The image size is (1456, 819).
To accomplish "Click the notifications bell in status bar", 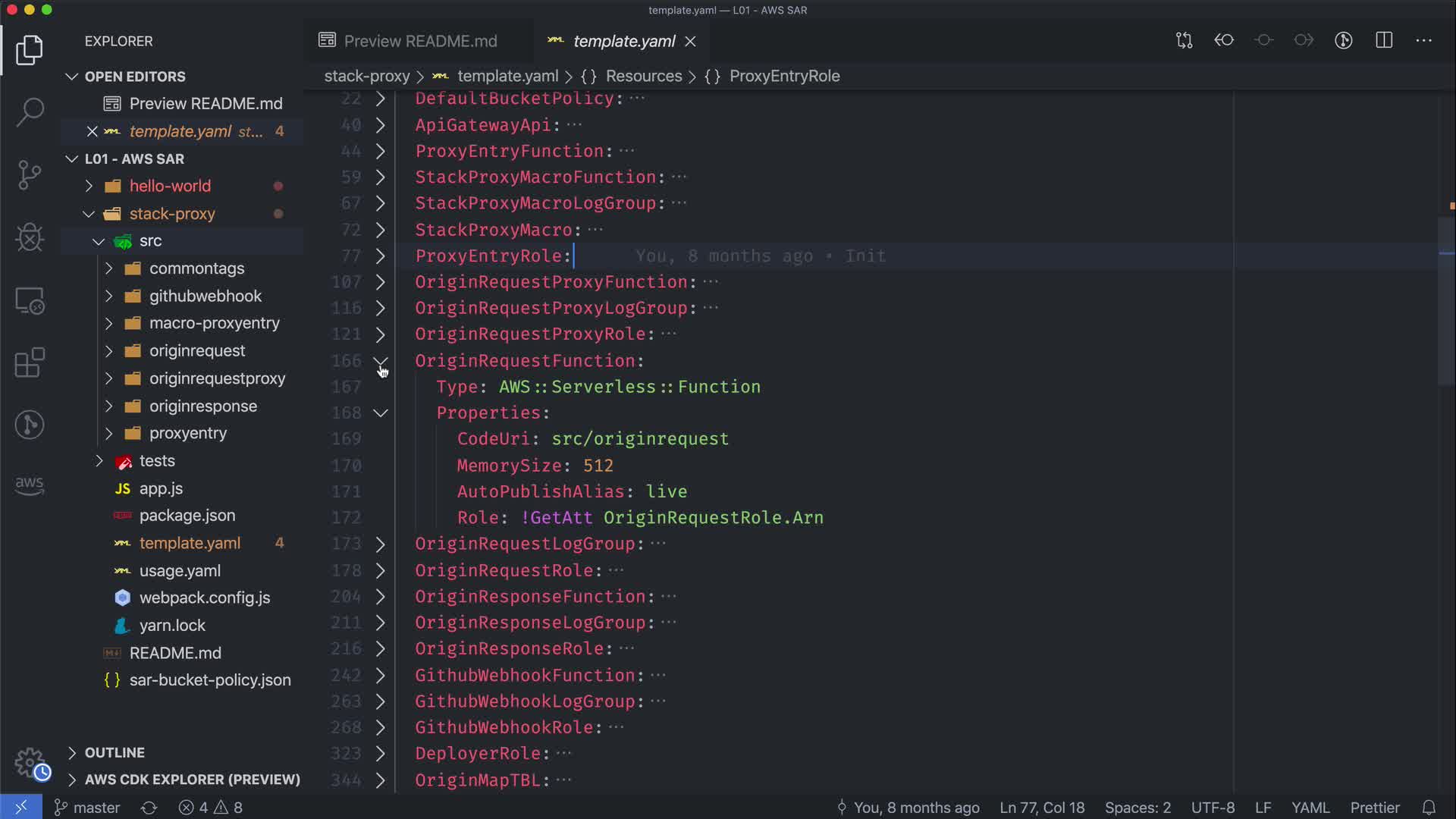I will click(1429, 808).
